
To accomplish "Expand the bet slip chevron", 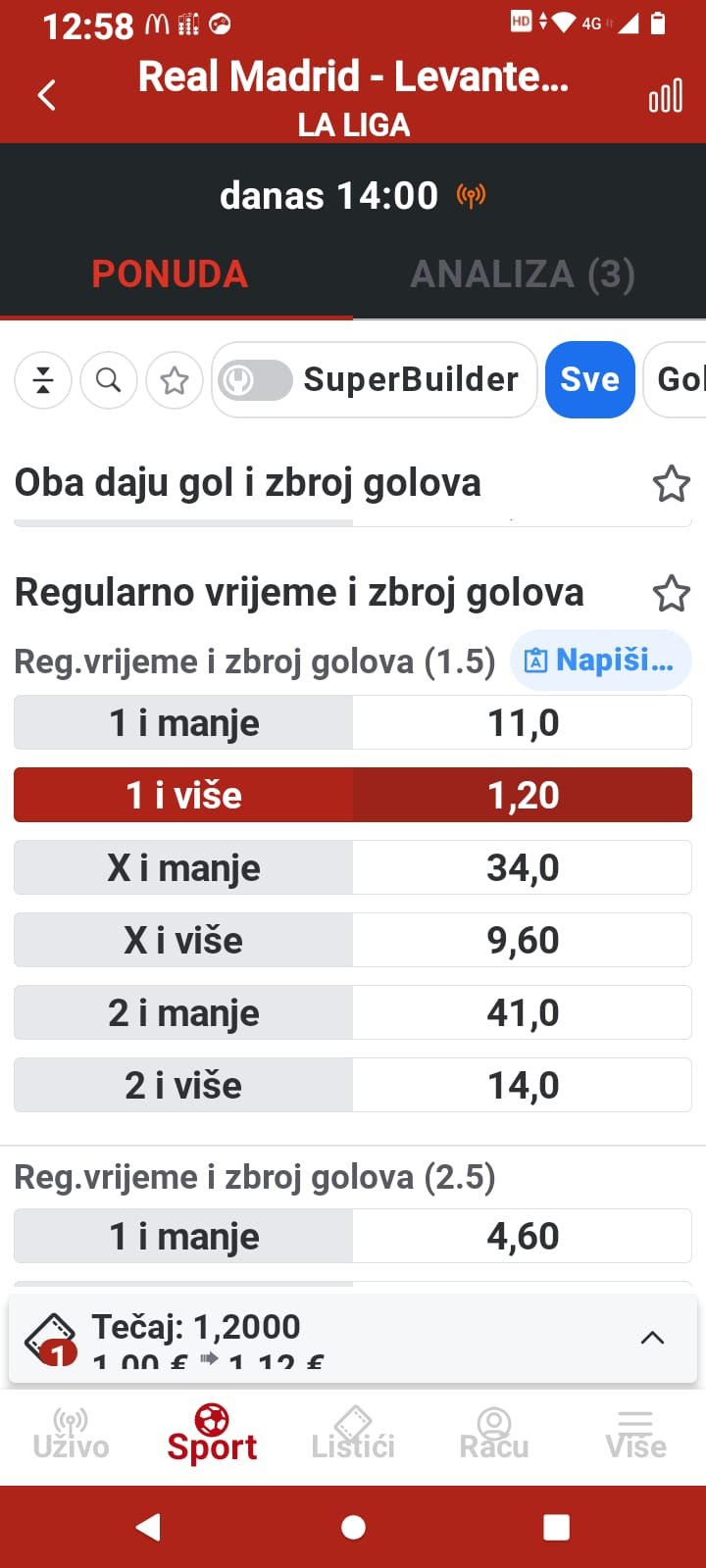I will [652, 1338].
